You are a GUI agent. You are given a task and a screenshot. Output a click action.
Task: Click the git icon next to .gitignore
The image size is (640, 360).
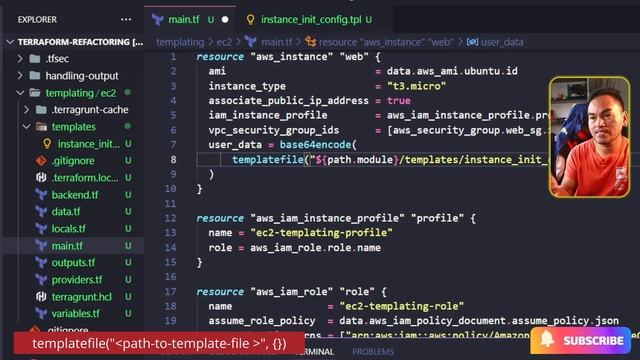pyautogui.click(x=41, y=161)
